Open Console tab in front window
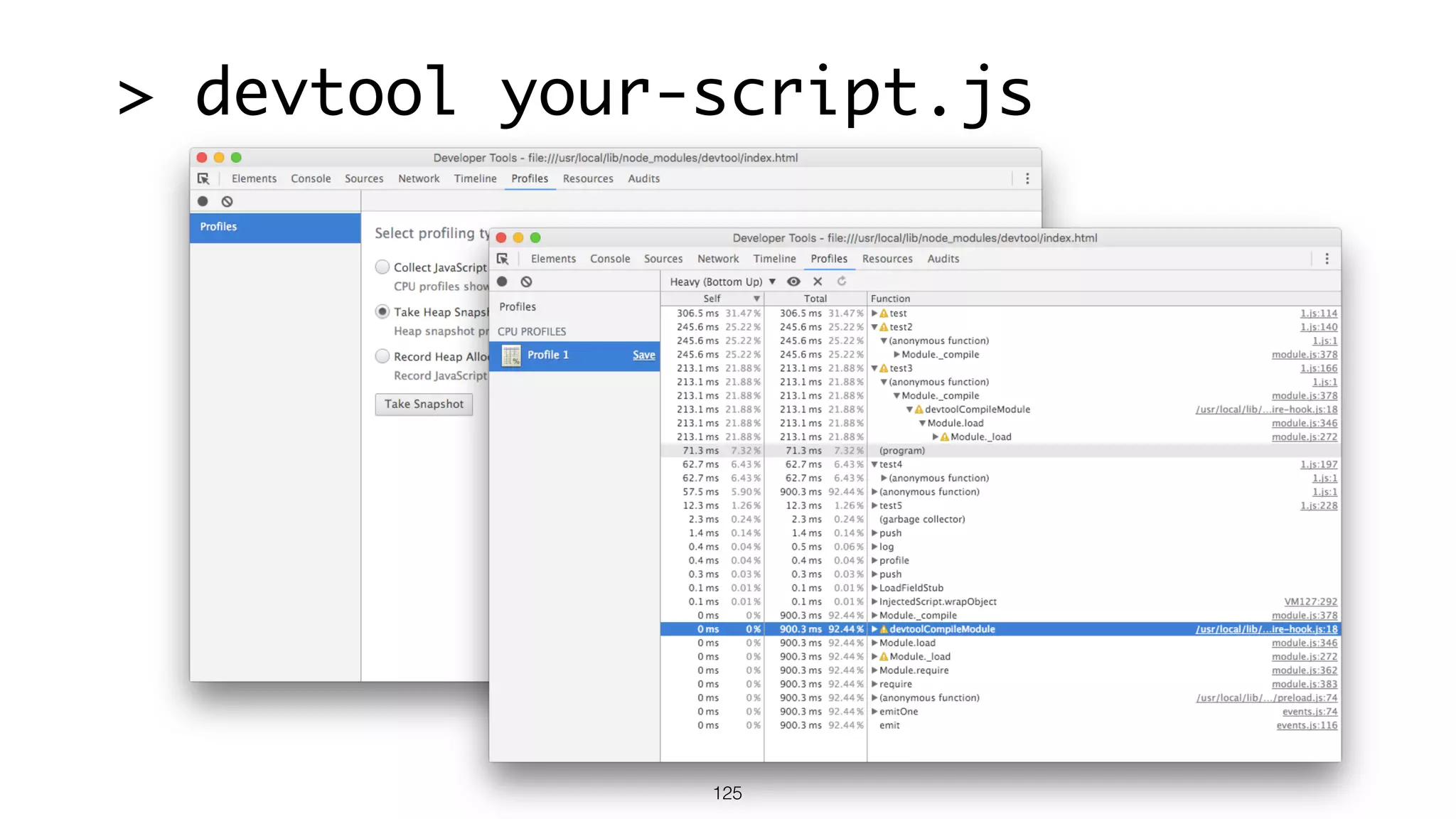The width and height of the screenshot is (1456, 819). (610, 259)
